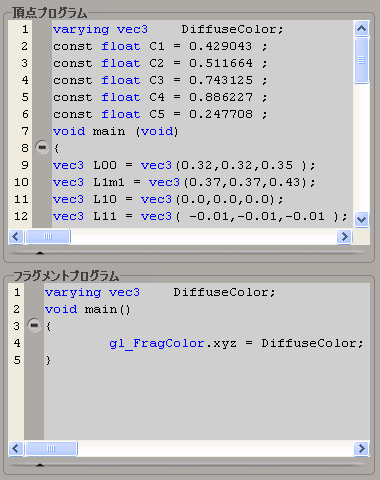Click the C5 = 0.247708 constant line
Screen dimensions: 380x480
pos(160,114)
